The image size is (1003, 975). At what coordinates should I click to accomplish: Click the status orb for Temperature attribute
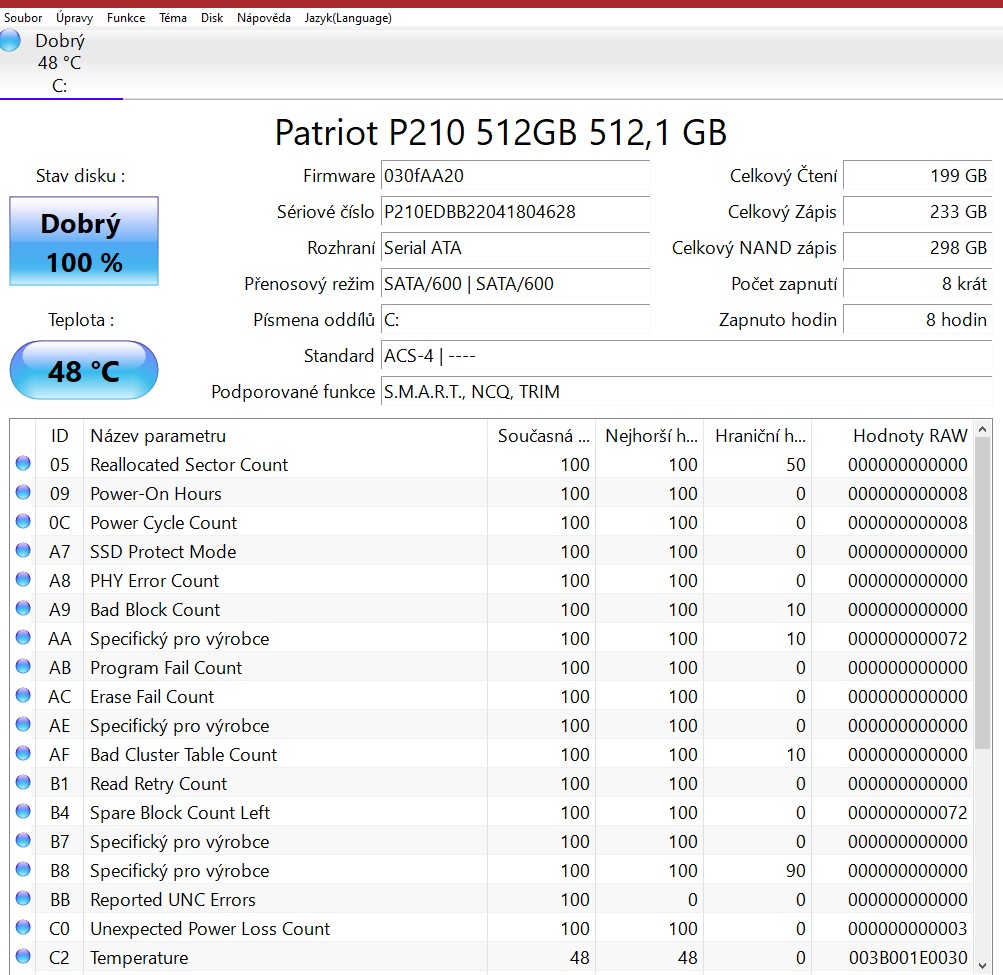click(x=22, y=957)
